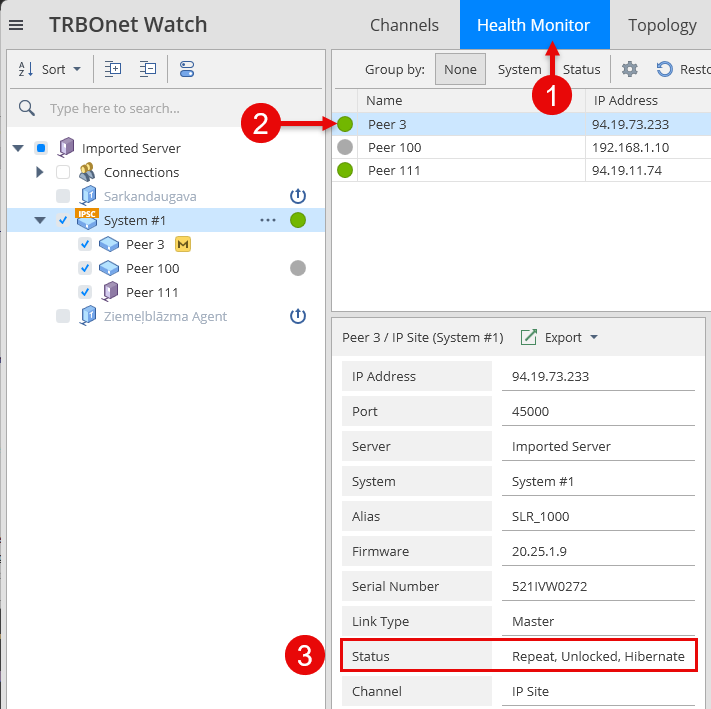Click the IPSC System #1 icon

point(87,220)
